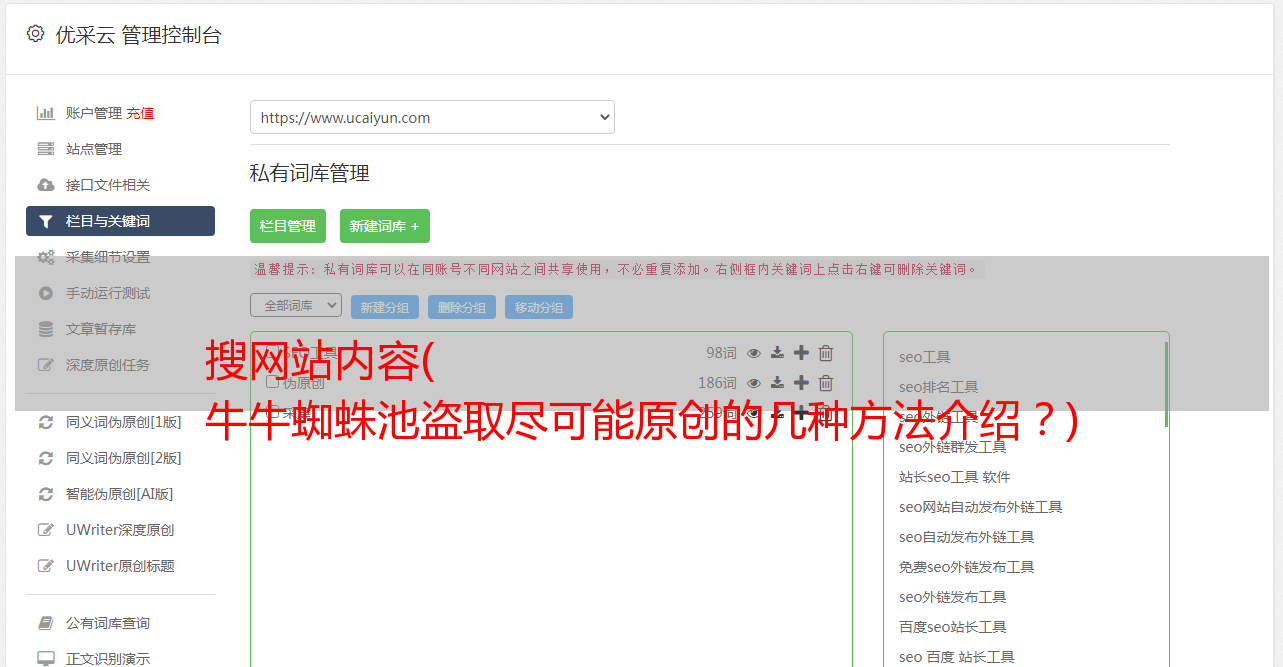Open the https://www.ucaiyun.com site dropdown
Image resolution: width=1283 pixels, height=667 pixels.
pos(432,117)
